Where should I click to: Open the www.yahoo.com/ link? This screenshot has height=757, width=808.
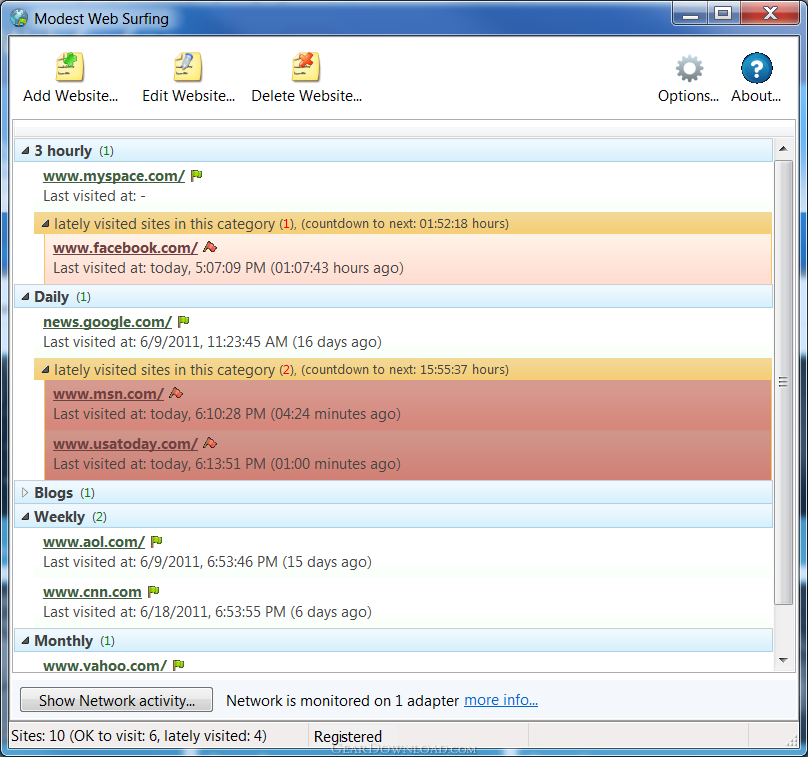[x=105, y=665]
